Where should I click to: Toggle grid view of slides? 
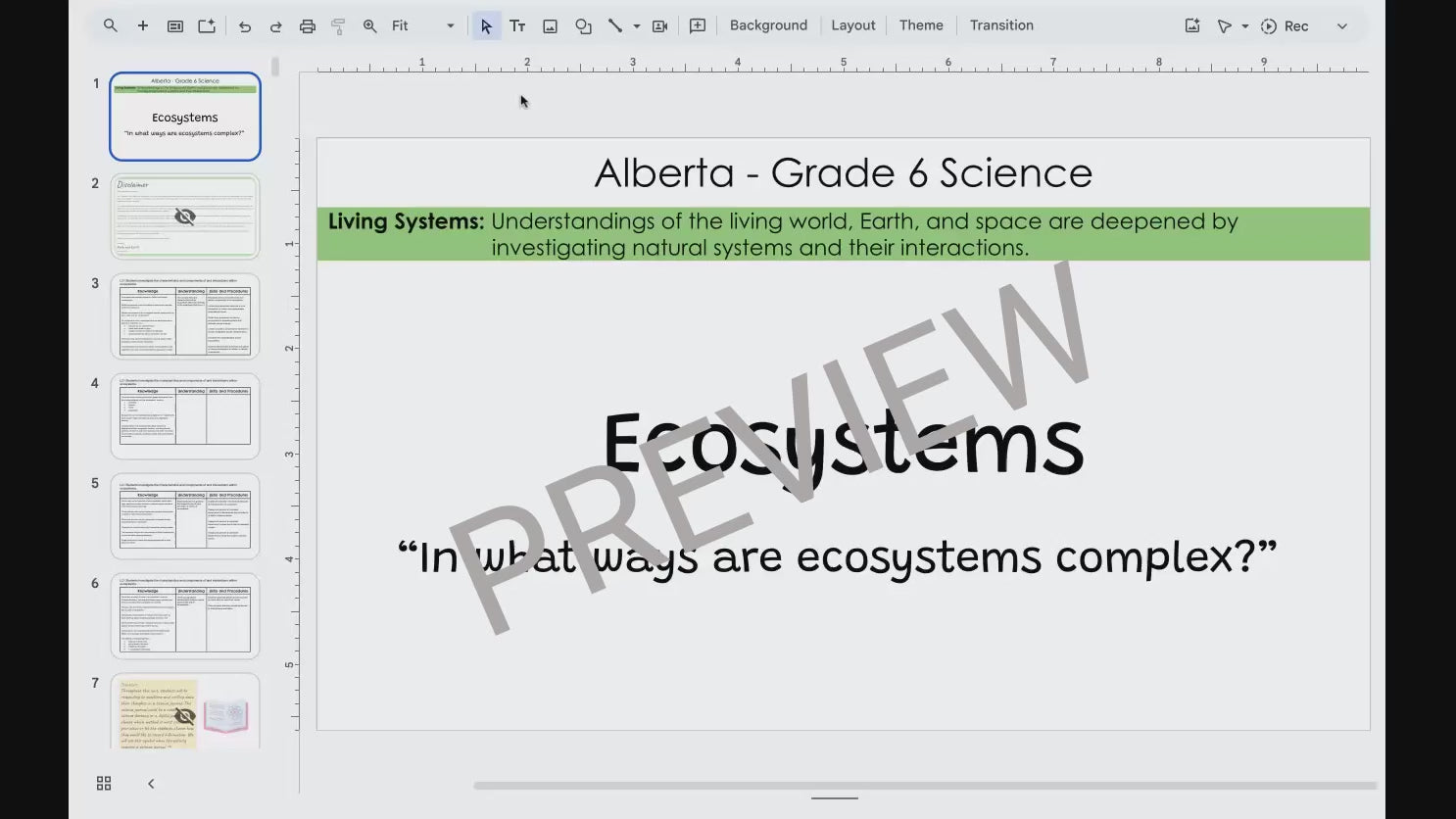tap(104, 783)
